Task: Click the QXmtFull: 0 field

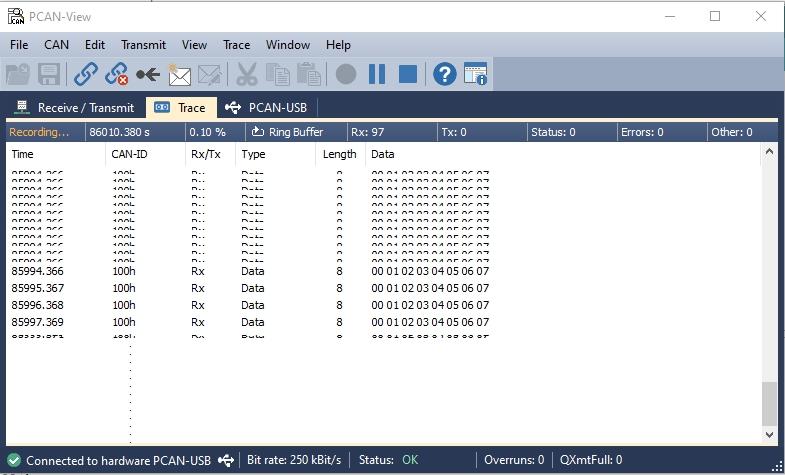Action: point(591,460)
